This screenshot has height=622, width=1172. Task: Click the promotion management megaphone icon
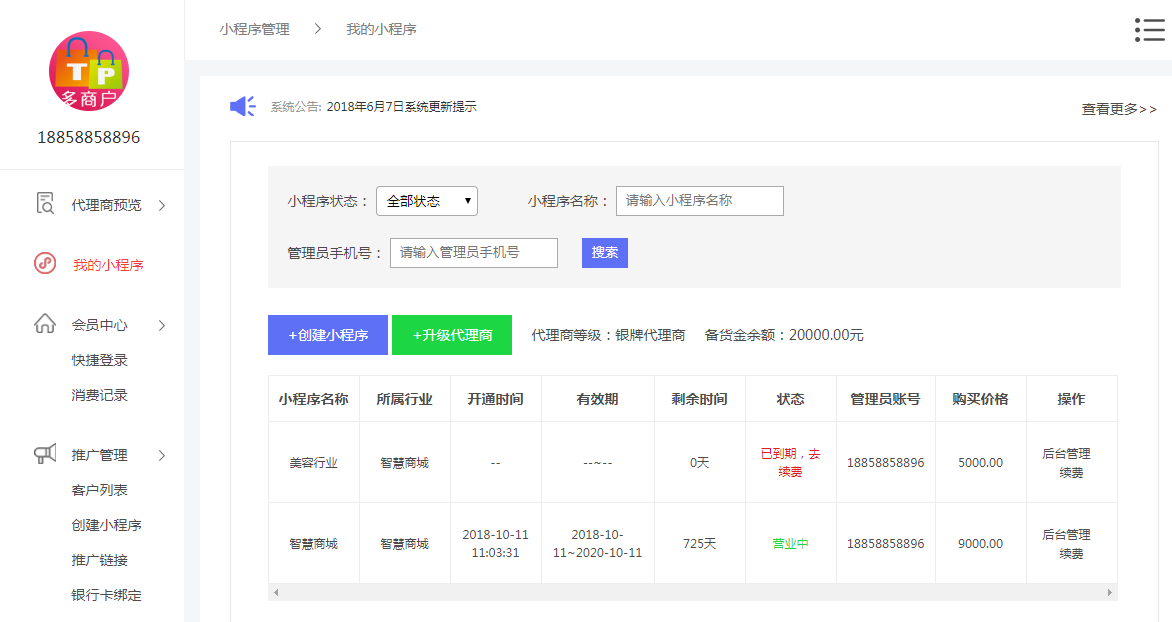[x=45, y=454]
